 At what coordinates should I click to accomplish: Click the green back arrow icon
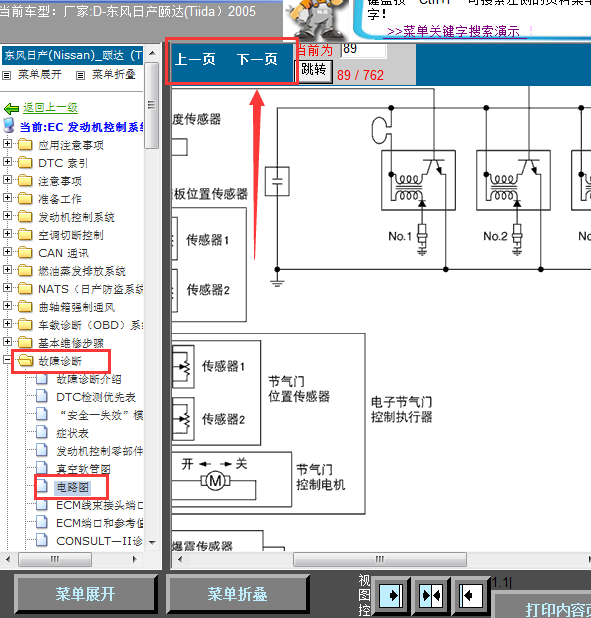(x=11, y=108)
